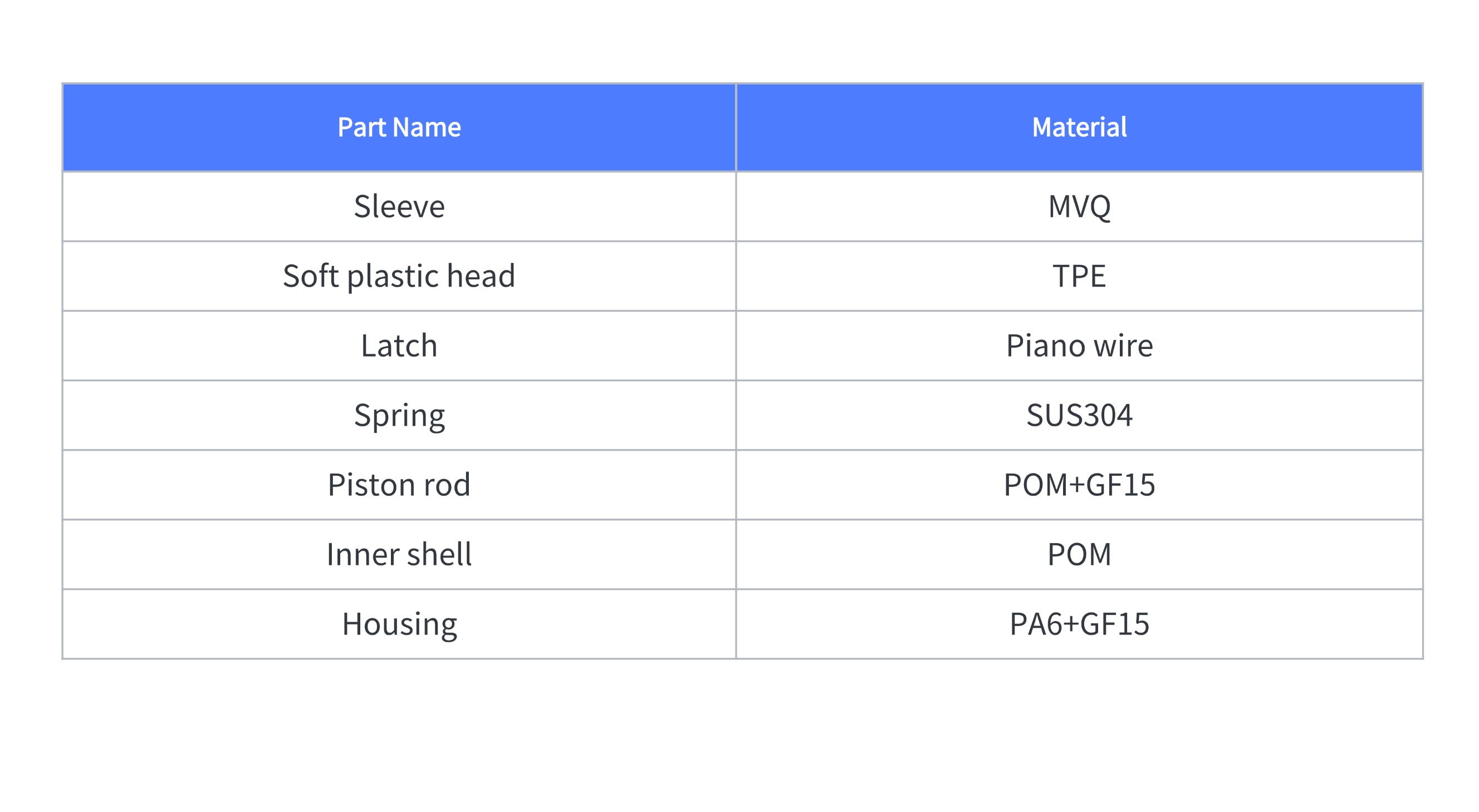The image size is (1479, 812).
Task: Select the TPE material cell
Action: click(1079, 276)
